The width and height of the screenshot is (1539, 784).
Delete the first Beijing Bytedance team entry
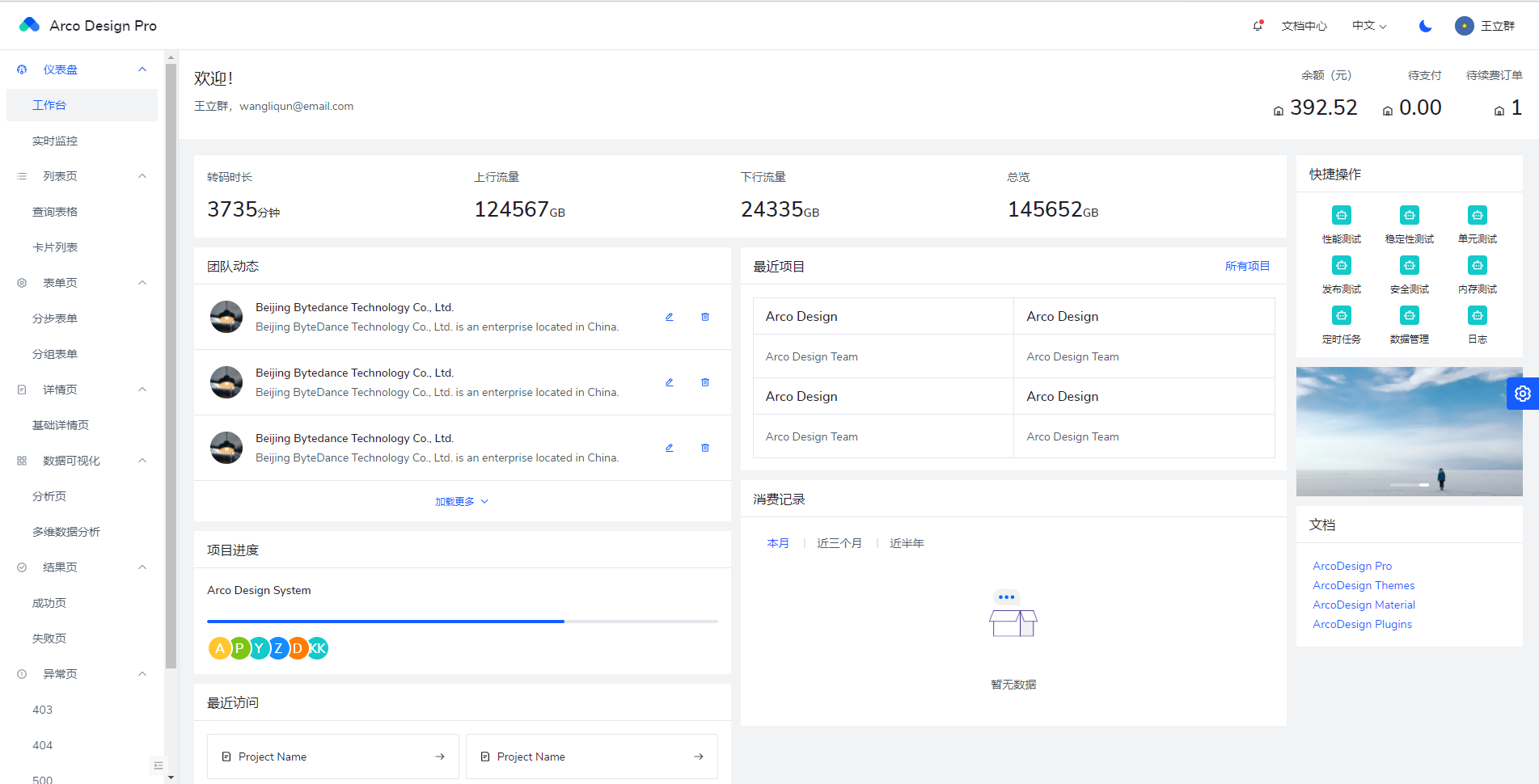(x=705, y=317)
